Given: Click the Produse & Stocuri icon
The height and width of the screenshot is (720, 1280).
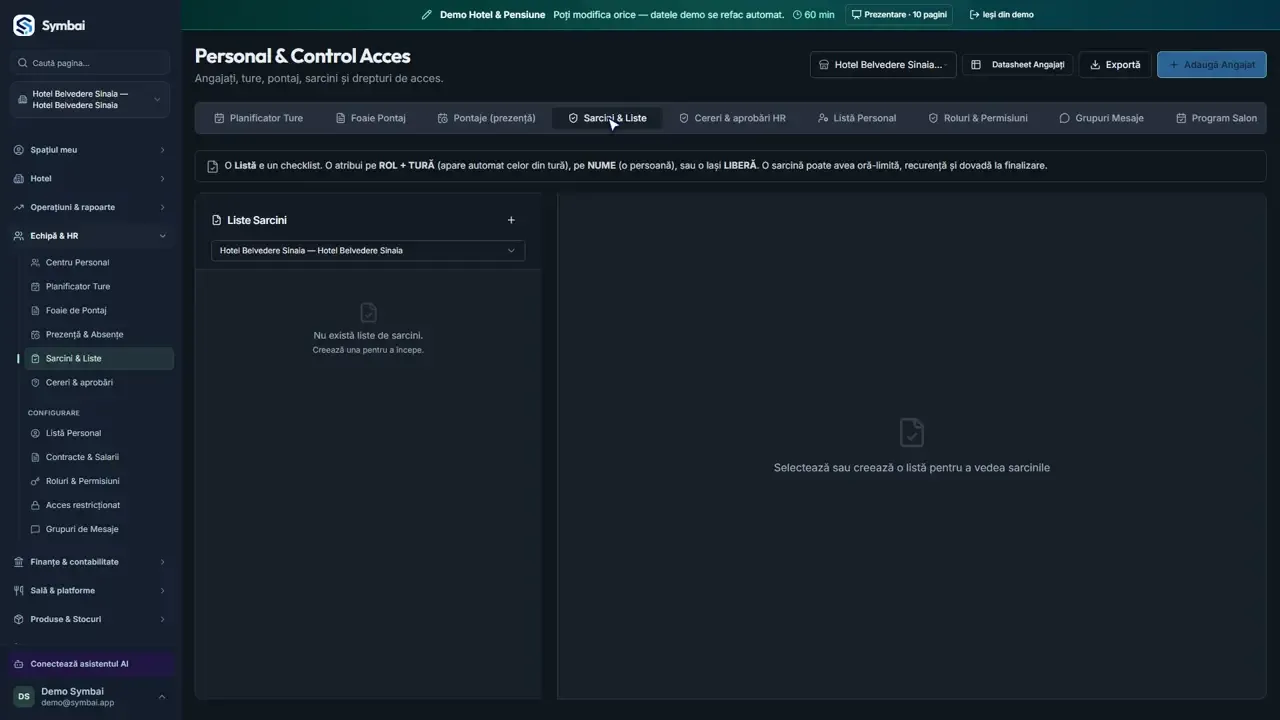Looking at the screenshot, I should [19, 619].
